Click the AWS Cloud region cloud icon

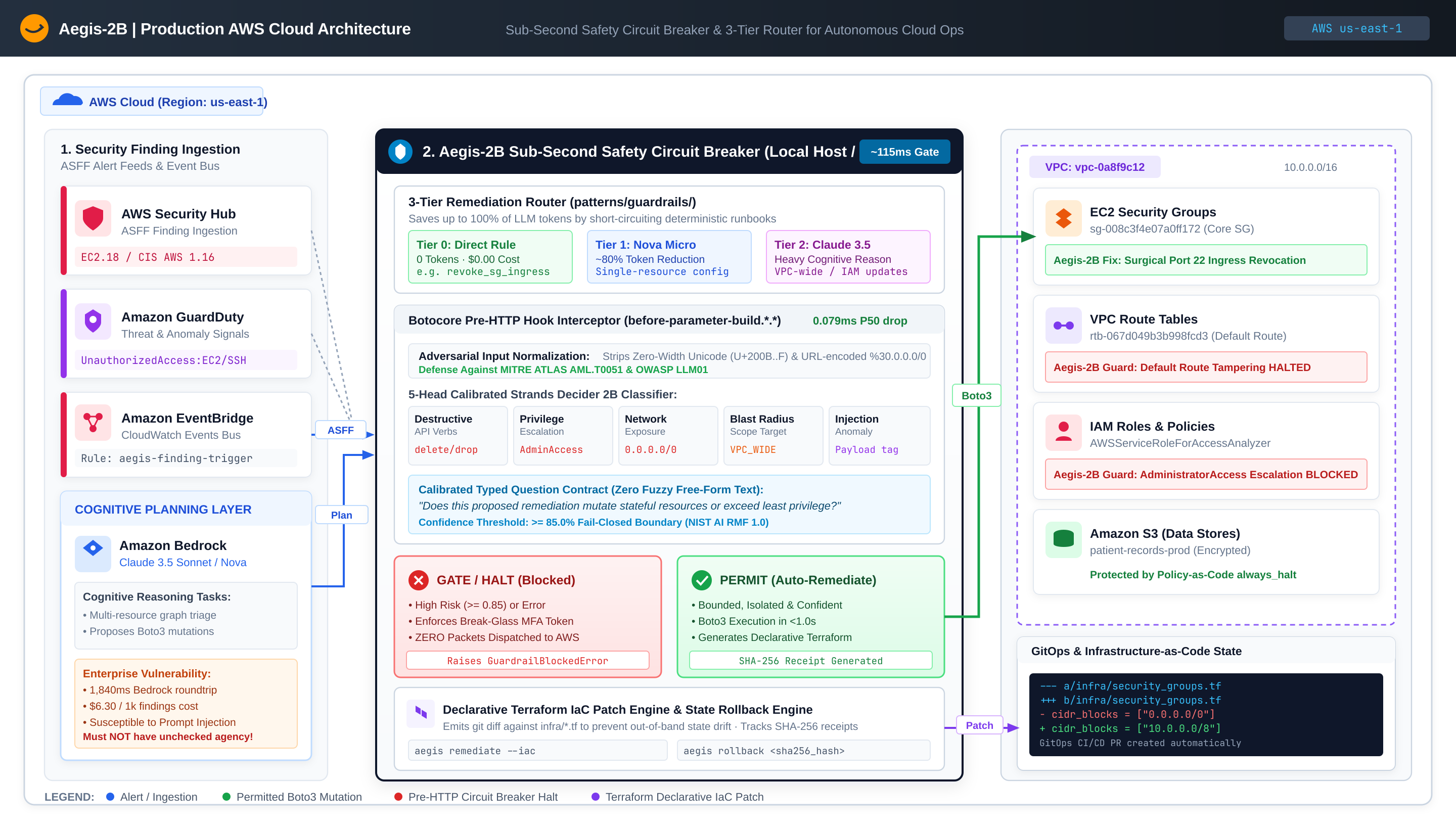pyautogui.click(x=67, y=101)
